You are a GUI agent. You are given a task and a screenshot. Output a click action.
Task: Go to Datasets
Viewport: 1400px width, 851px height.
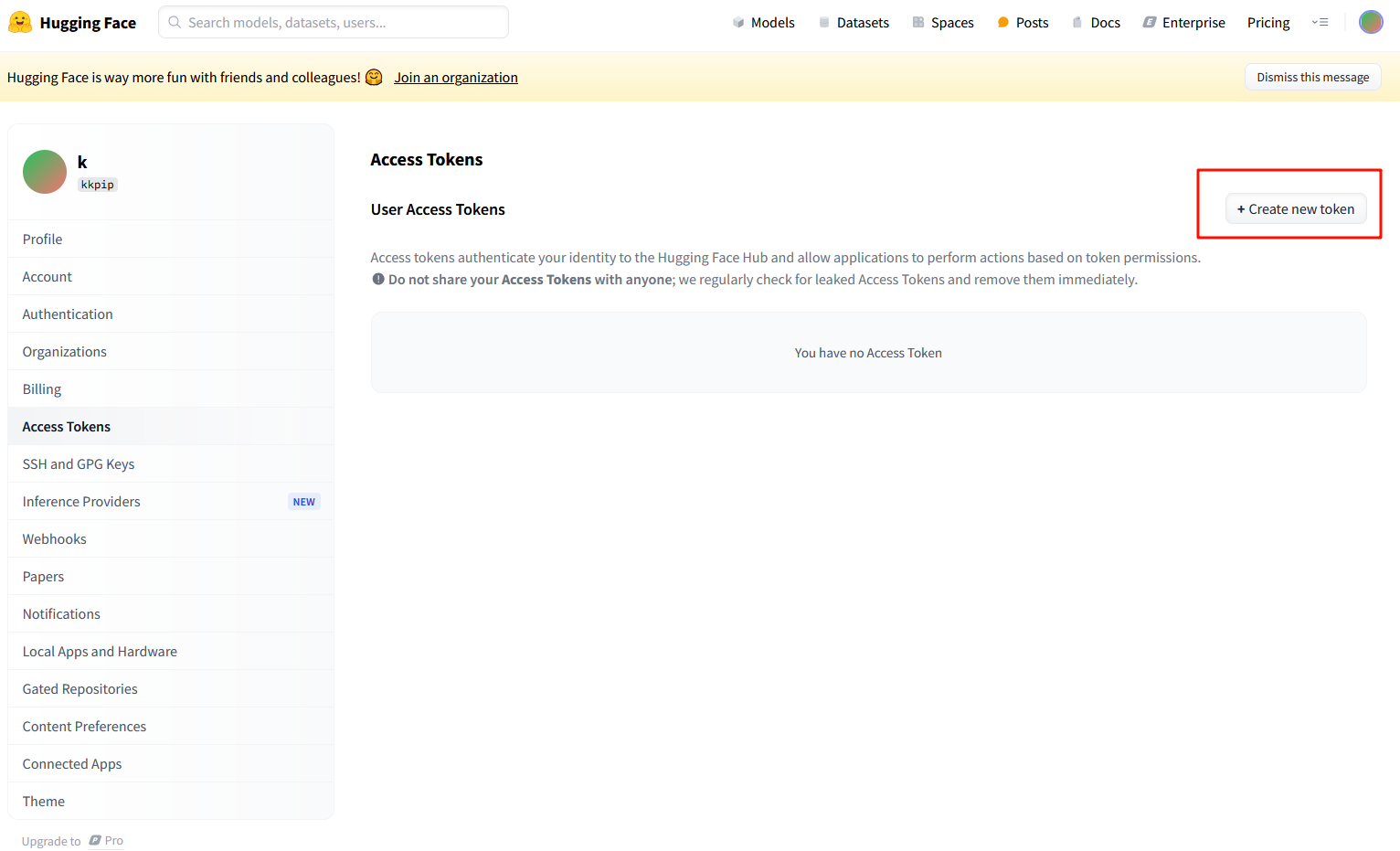[854, 22]
